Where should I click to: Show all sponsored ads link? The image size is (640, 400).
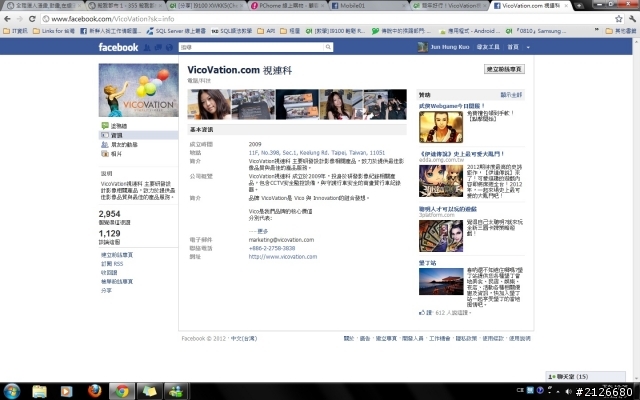511,95
